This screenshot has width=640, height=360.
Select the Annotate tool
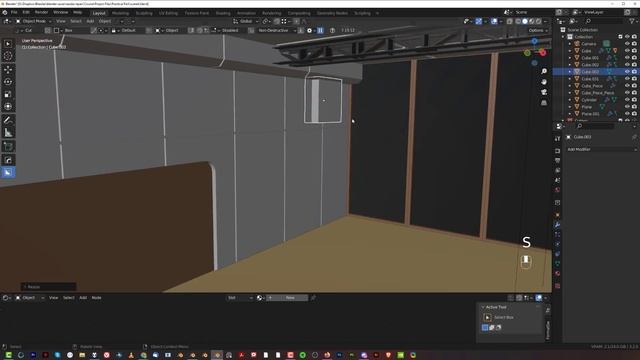pos(8,120)
